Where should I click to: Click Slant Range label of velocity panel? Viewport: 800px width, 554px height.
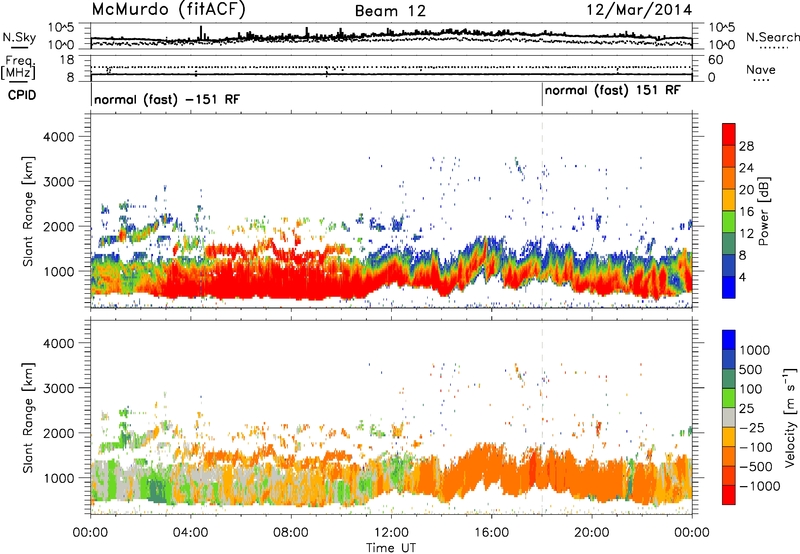click(28, 417)
